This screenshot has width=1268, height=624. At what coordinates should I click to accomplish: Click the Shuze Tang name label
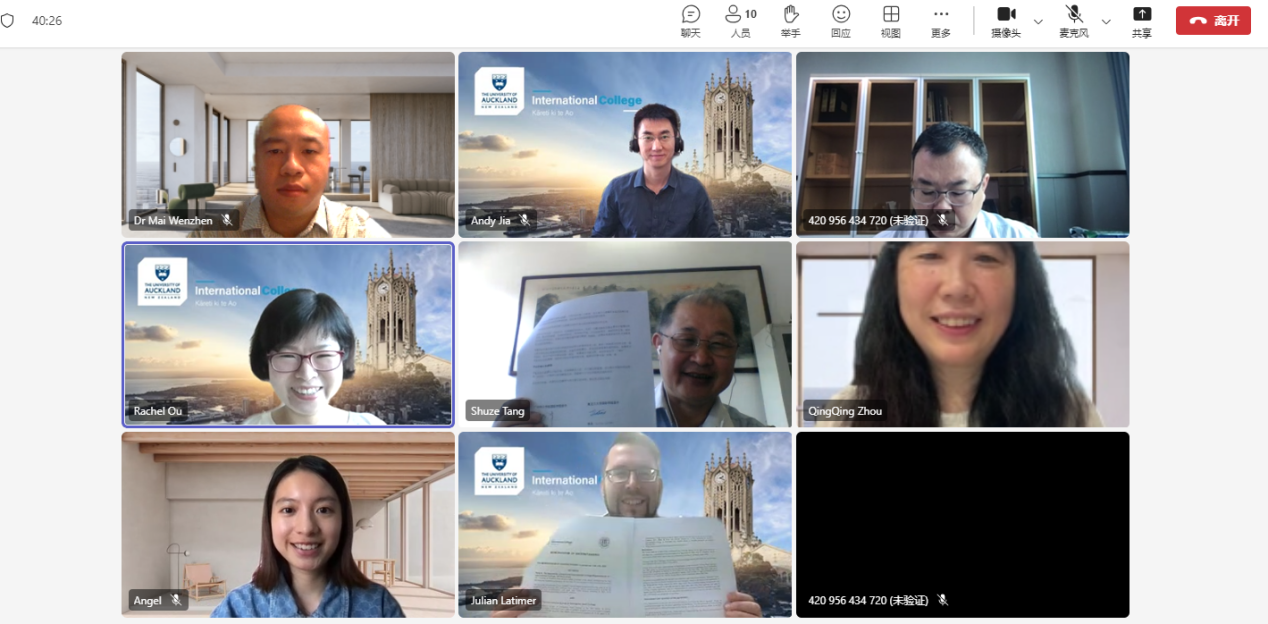coord(499,410)
